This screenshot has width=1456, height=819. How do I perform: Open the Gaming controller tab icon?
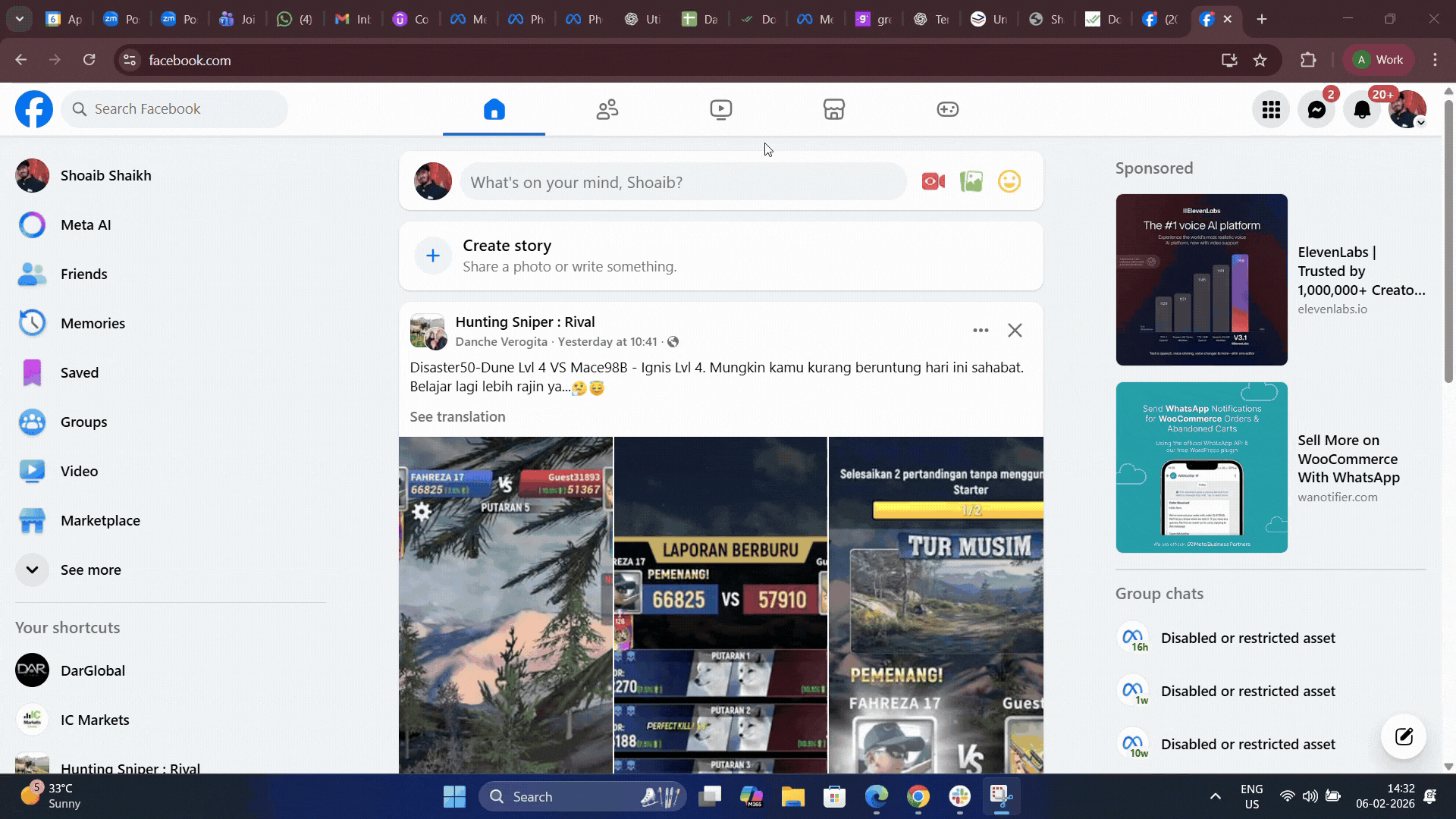[x=947, y=110]
